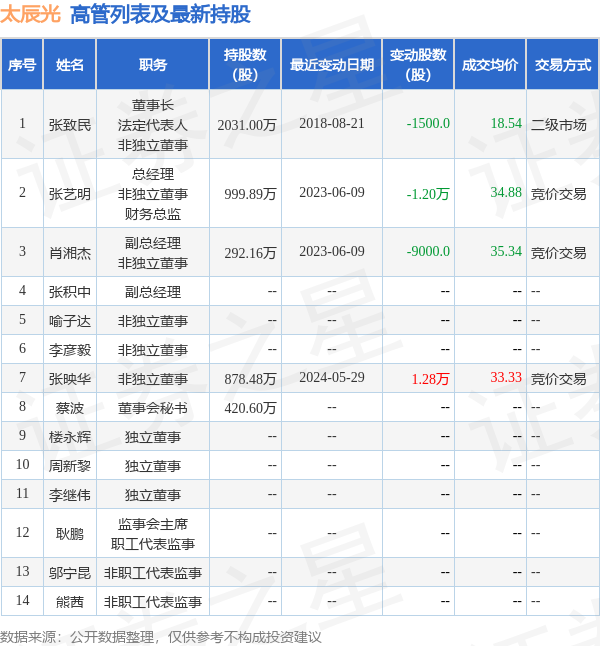Screen dimensions: 600x646
Task: Click 张积中's position 副总经理
Action: (152, 292)
